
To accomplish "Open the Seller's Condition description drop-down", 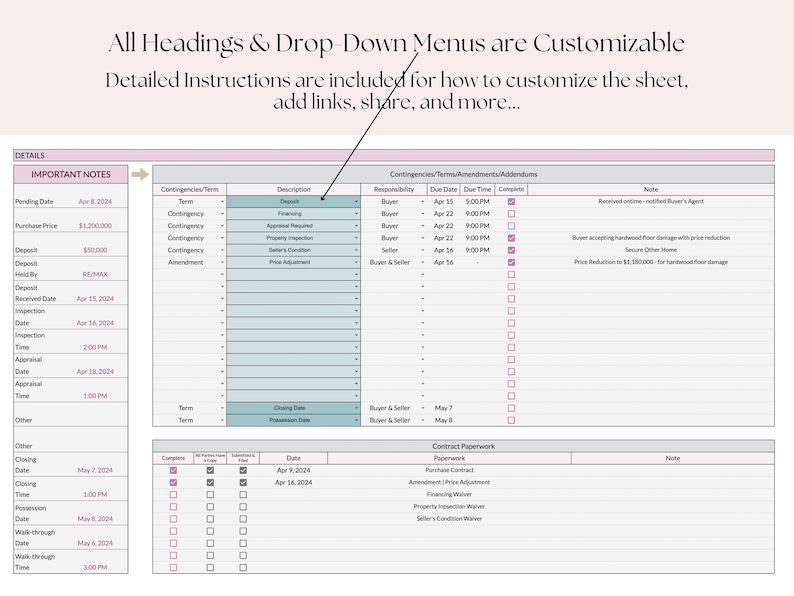I will click(x=356, y=250).
